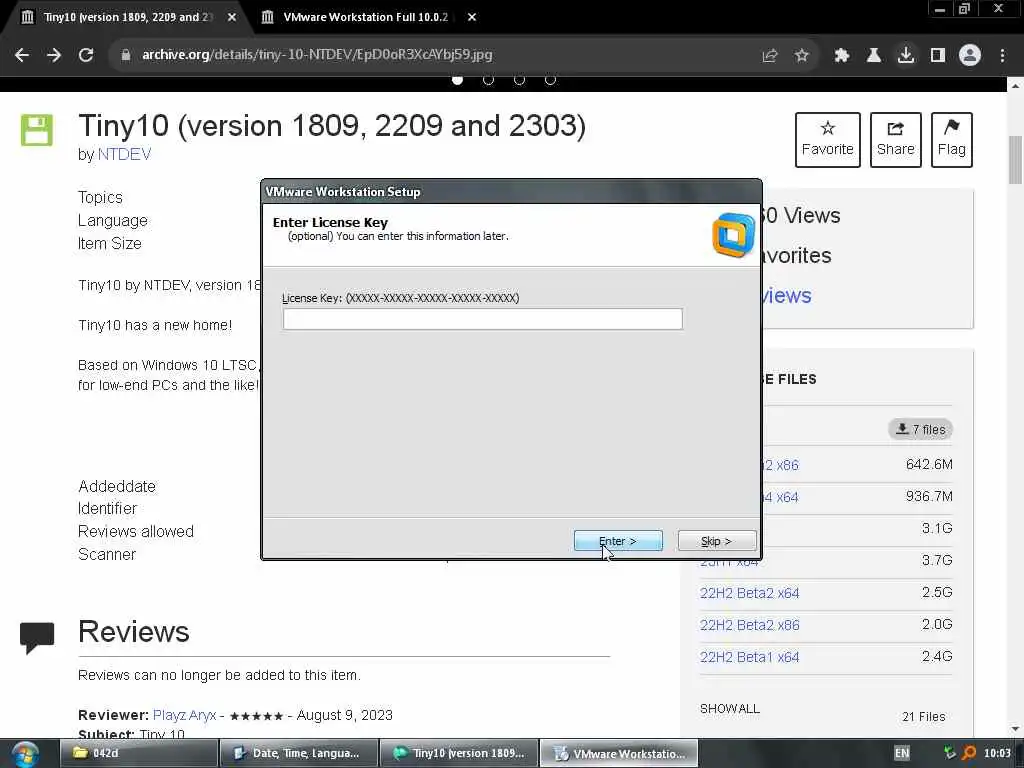The image size is (1024, 768).
Task: Click the taskbar clock 10:03
Action: 997,753
